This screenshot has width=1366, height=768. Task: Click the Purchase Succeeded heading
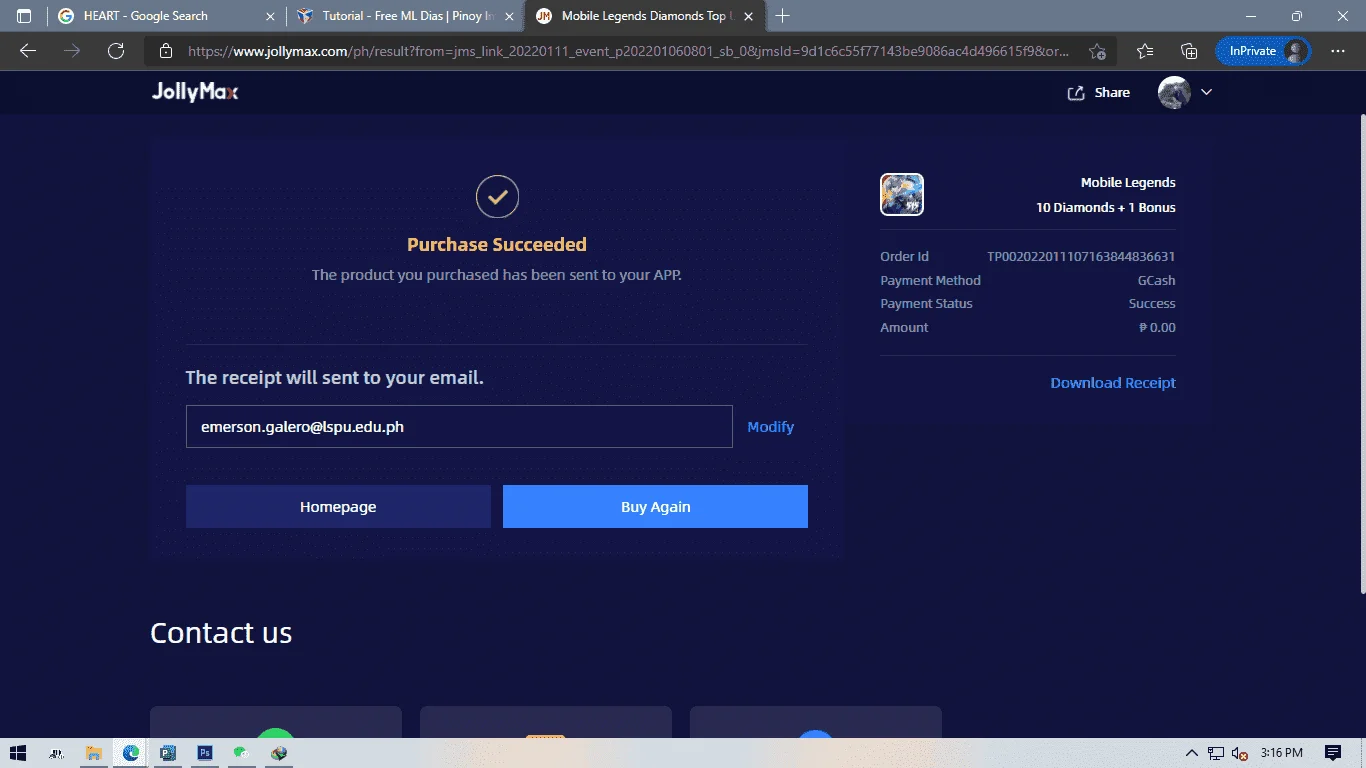[497, 244]
